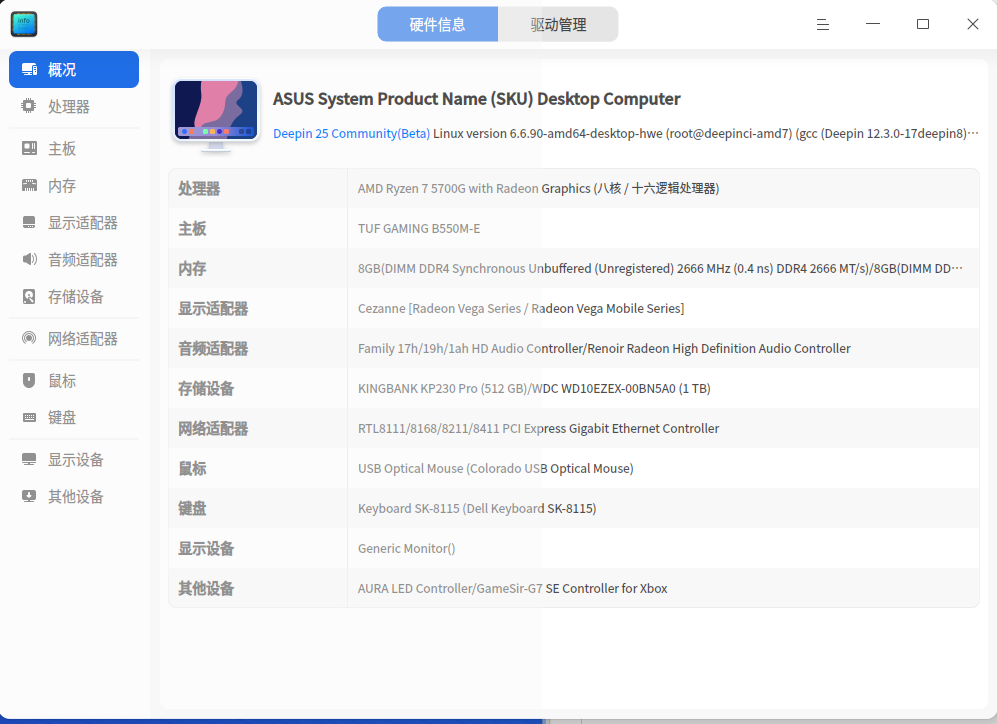Select the 鼠标 mouse icon
This screenshot has width=997, height=724.
click(29, 380)
